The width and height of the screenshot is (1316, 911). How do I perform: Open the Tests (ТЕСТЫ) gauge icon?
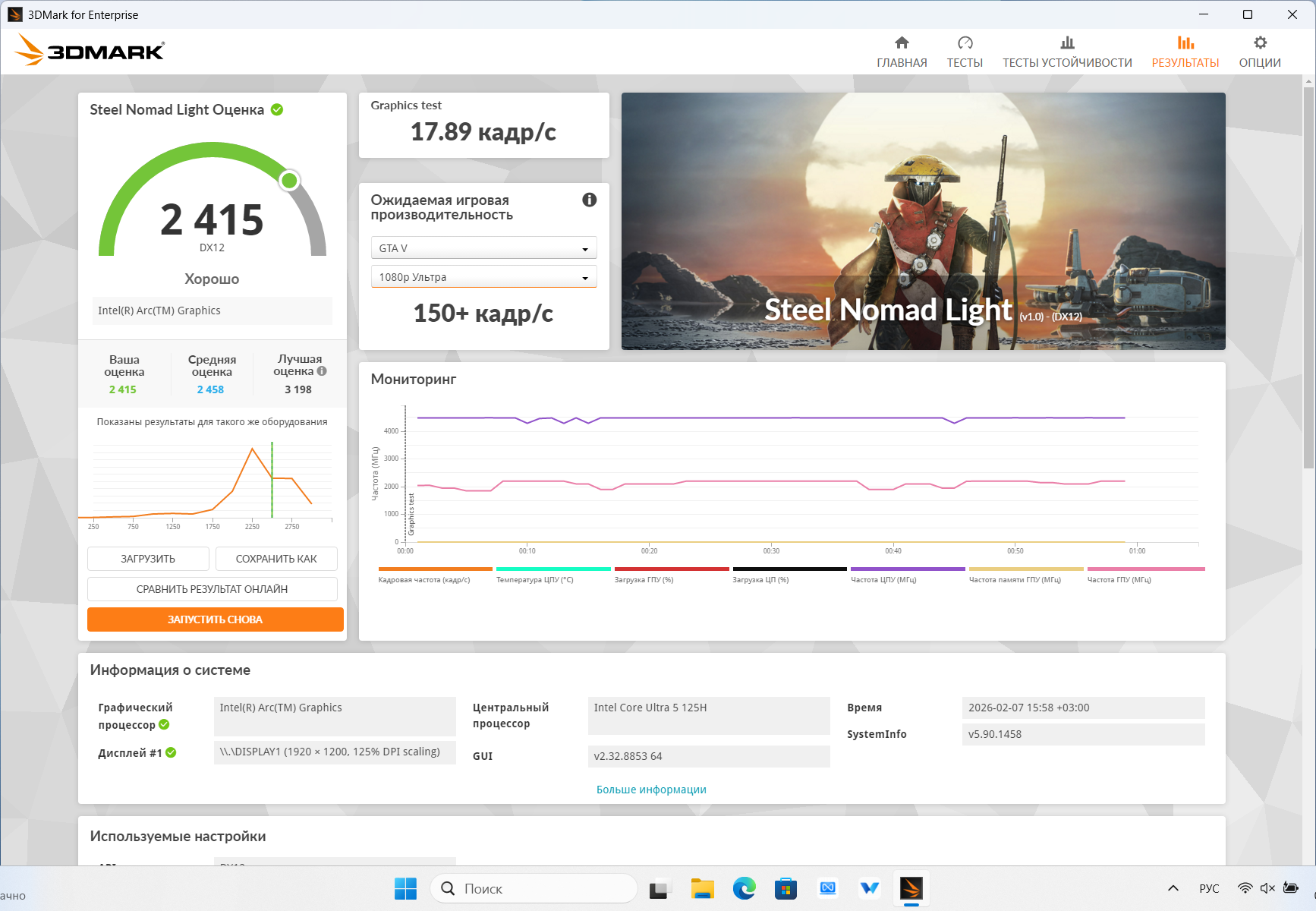(x=965, y=43)
